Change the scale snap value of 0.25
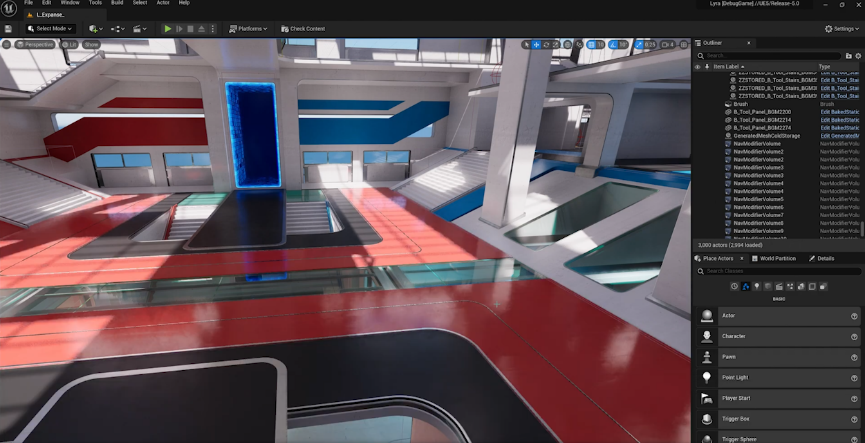This screenshot has width=865, height=443. pyautogui.click(x=650, y=45)
